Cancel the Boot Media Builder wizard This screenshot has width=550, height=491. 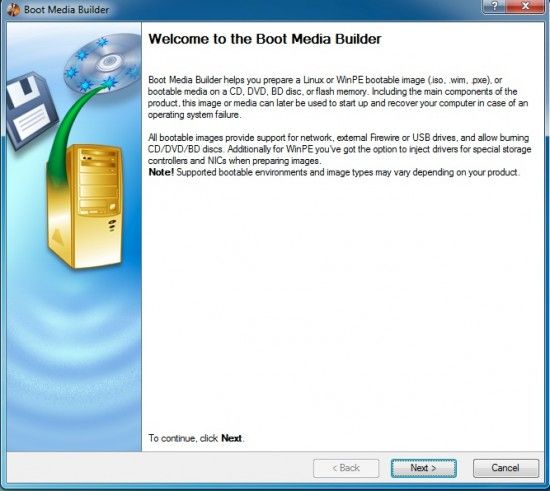coord(505,468)
